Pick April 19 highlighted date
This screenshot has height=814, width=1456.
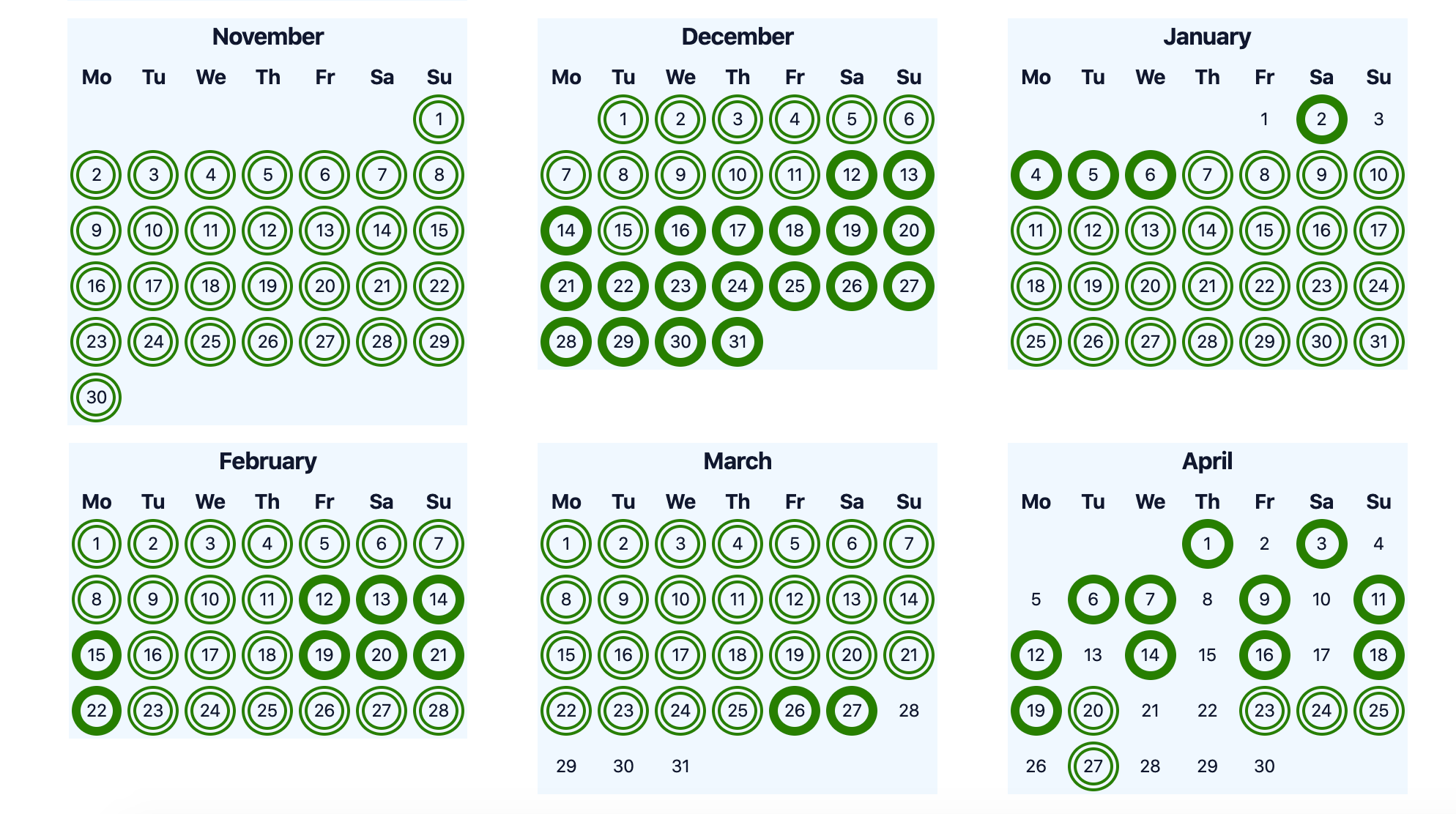click(x=1036, y=711)
